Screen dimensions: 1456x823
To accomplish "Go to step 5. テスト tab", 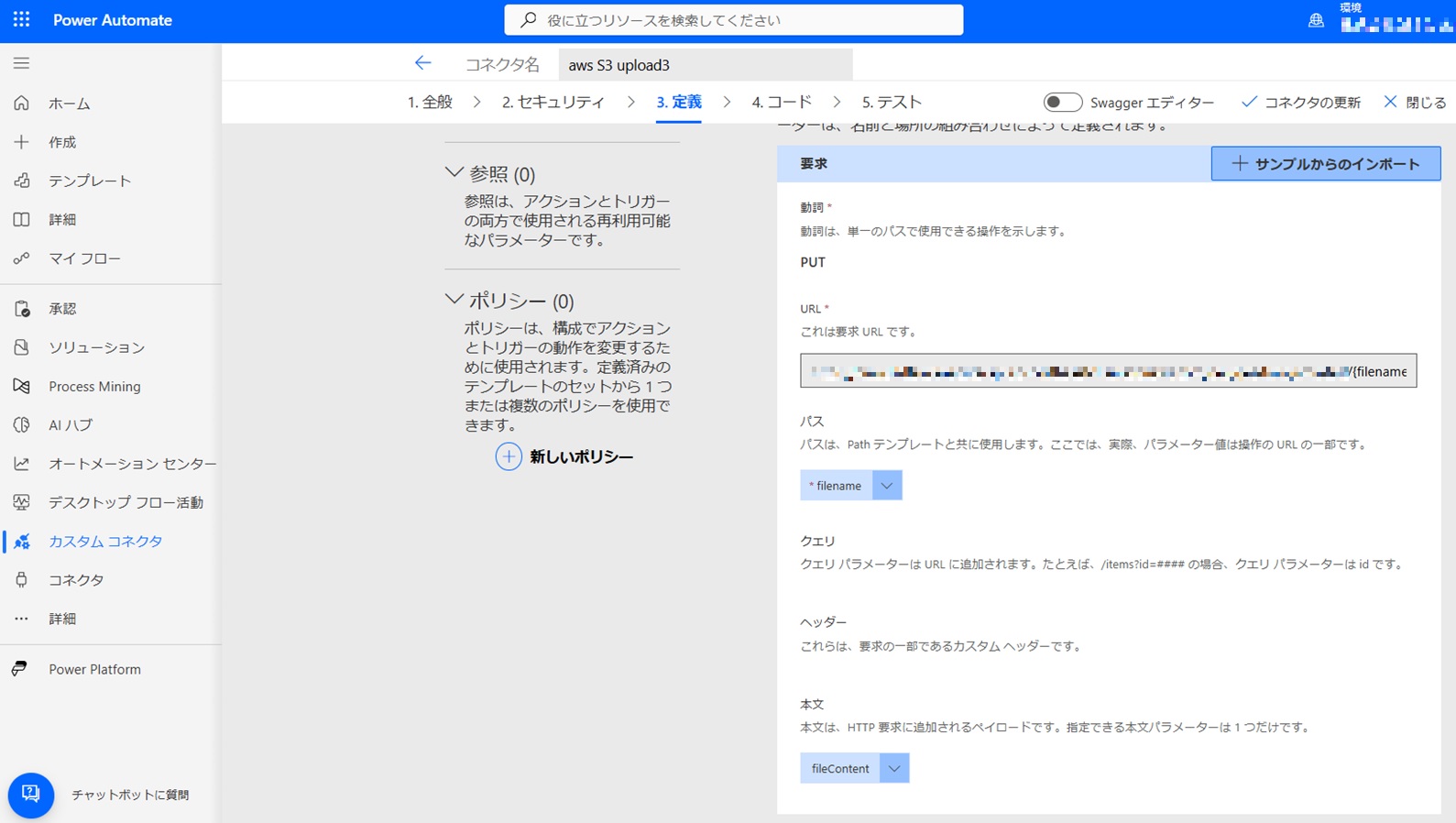I will coord(892,102).
